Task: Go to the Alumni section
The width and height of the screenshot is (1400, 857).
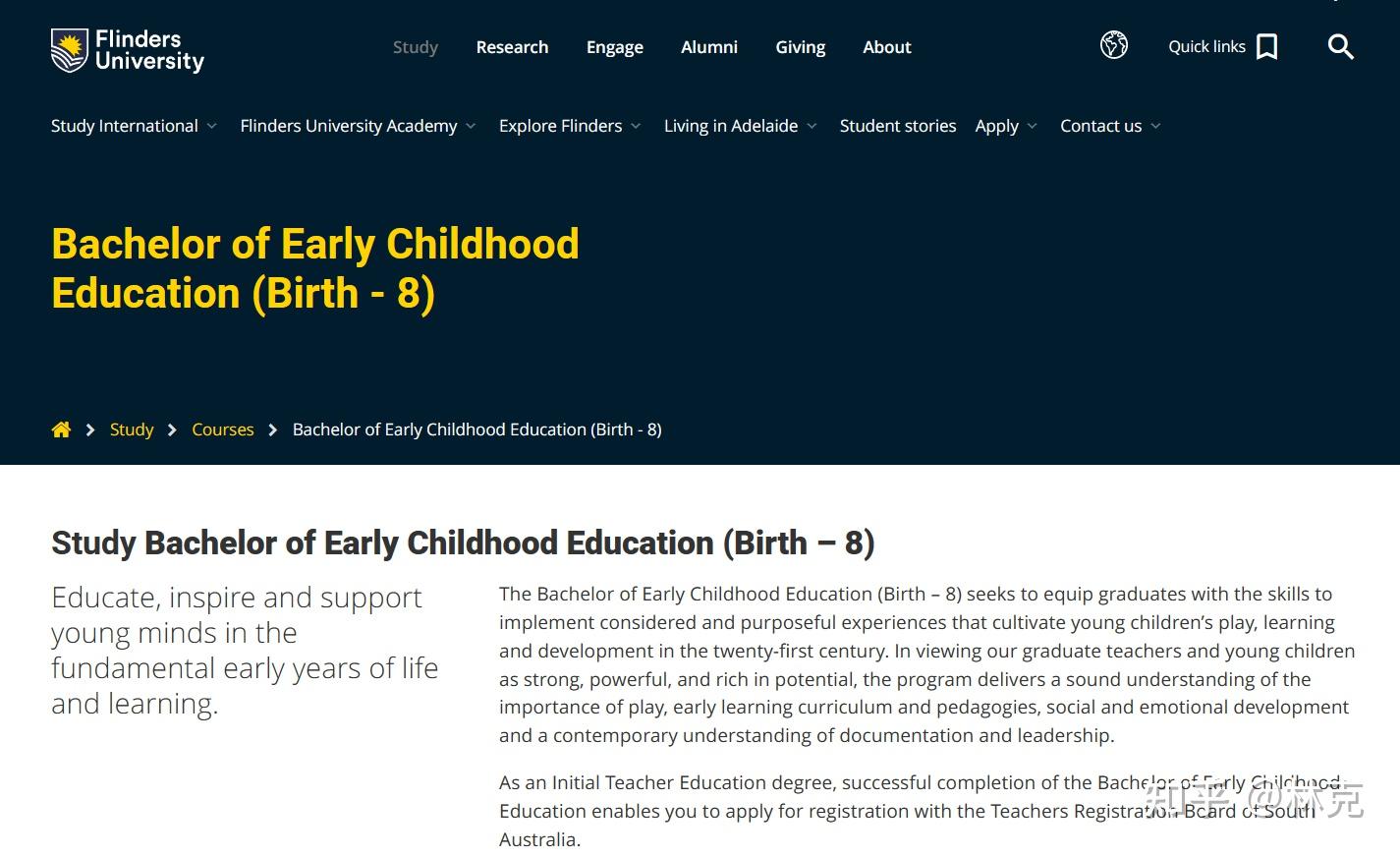Action: [x=709, y=47]
